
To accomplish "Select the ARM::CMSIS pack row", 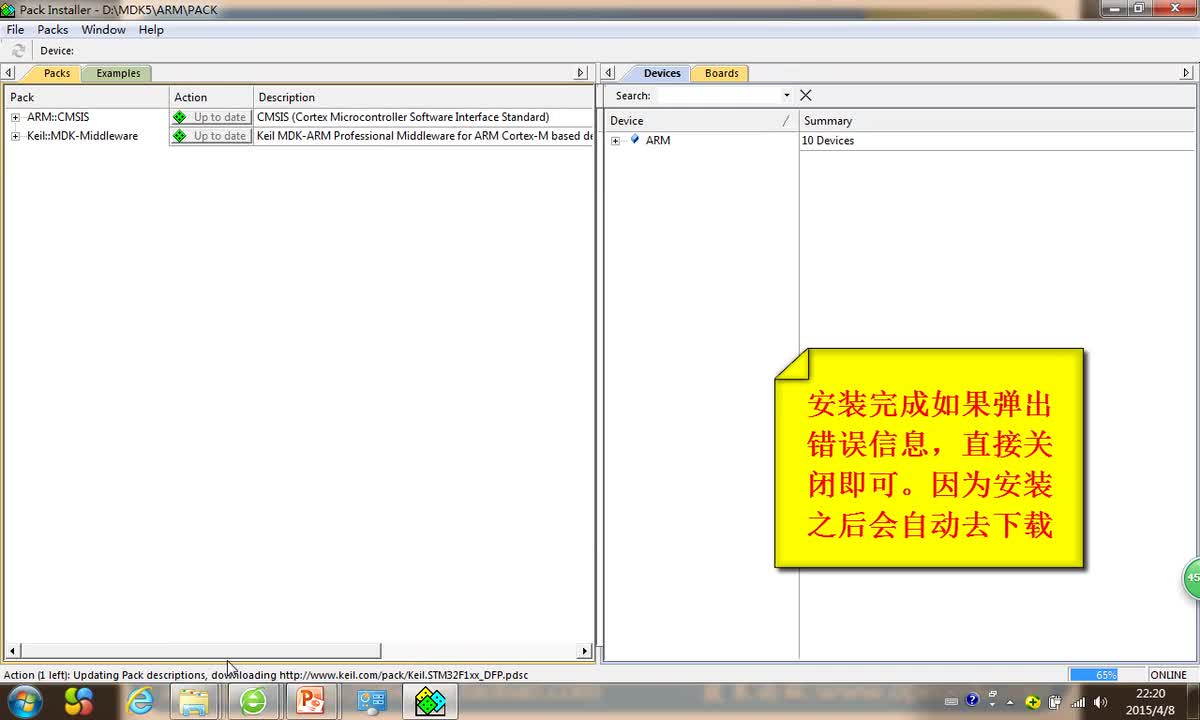I will point(299,117).
